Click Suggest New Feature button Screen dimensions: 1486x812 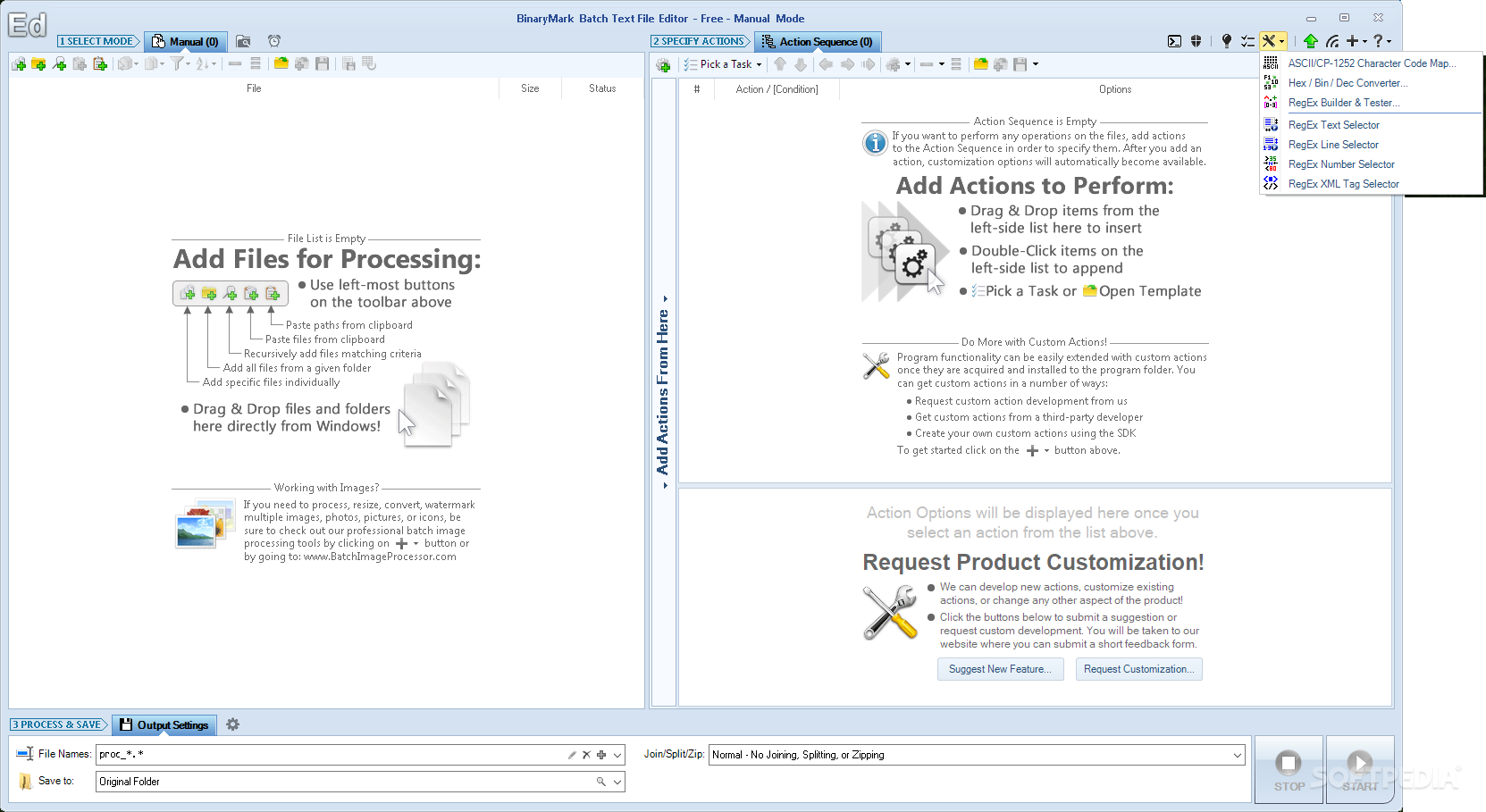[x=1000, y=669]
